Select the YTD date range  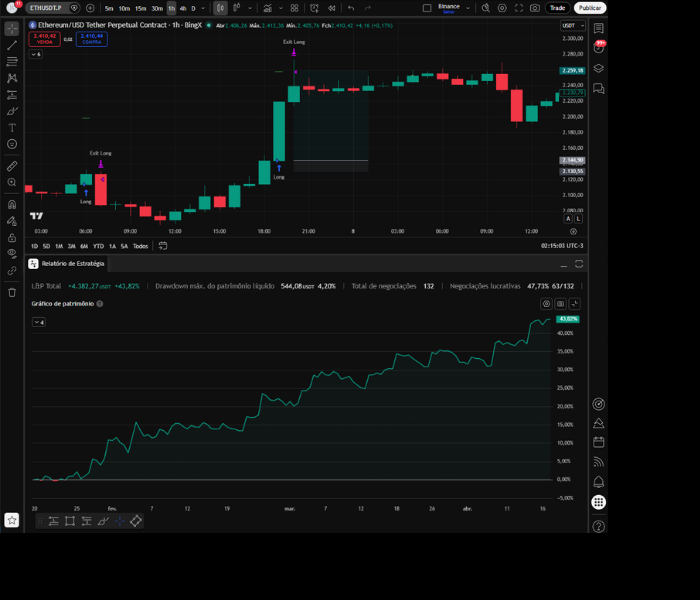tap(98, 246)
